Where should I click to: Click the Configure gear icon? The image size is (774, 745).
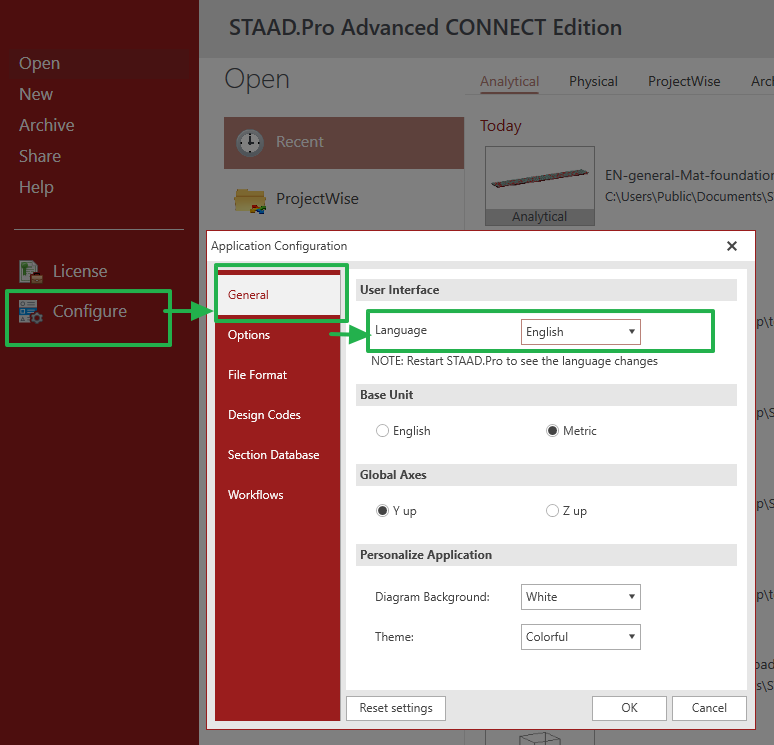pos(31,312)
